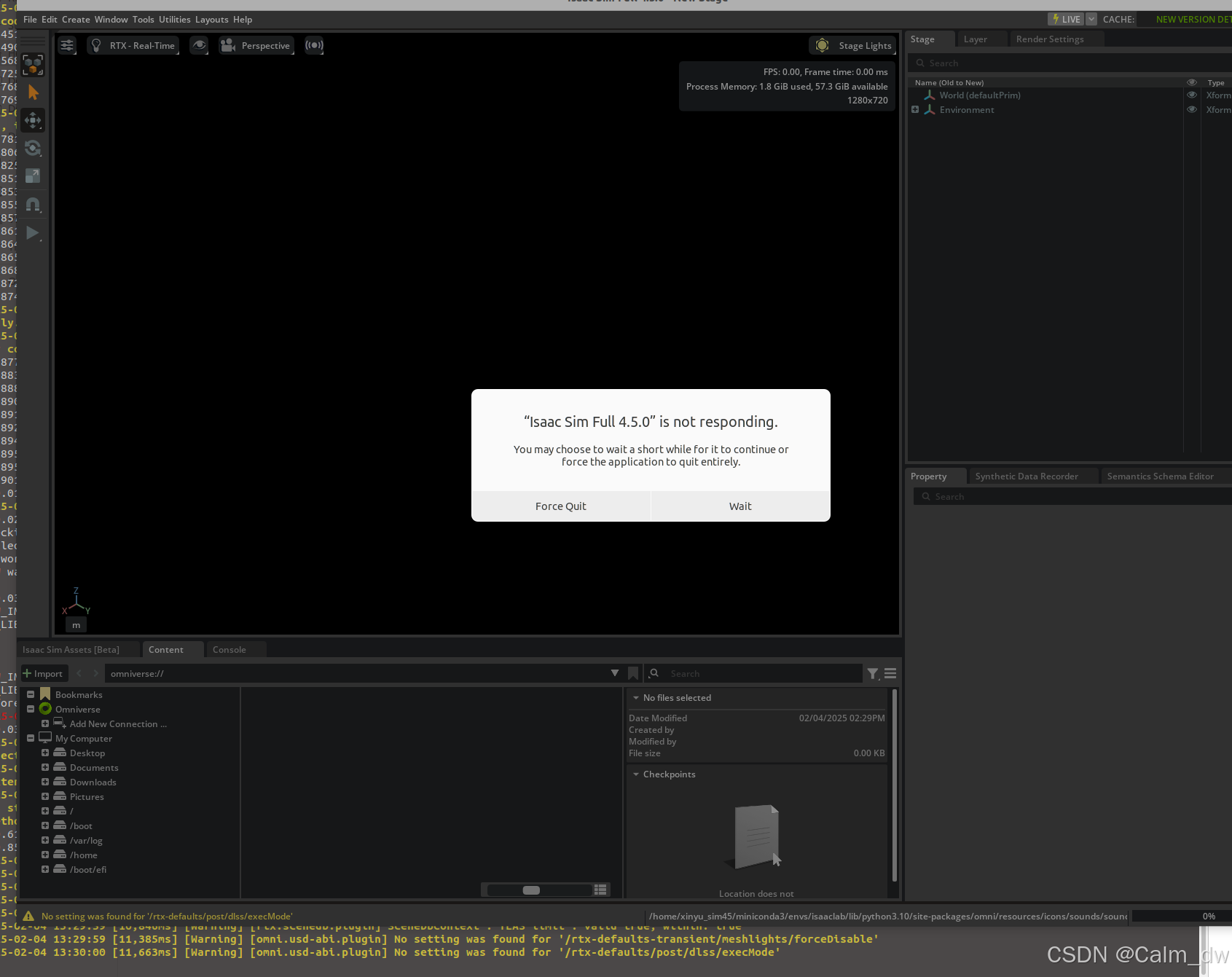Open the content filter funnel icon
The width and height of the screenshot is (1232, 977).
tap(873, 674)
